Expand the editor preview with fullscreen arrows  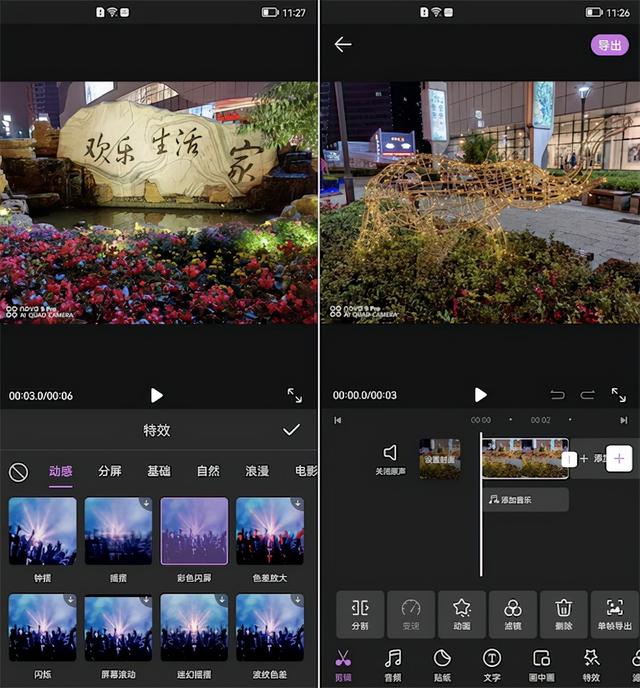(618, 395)
